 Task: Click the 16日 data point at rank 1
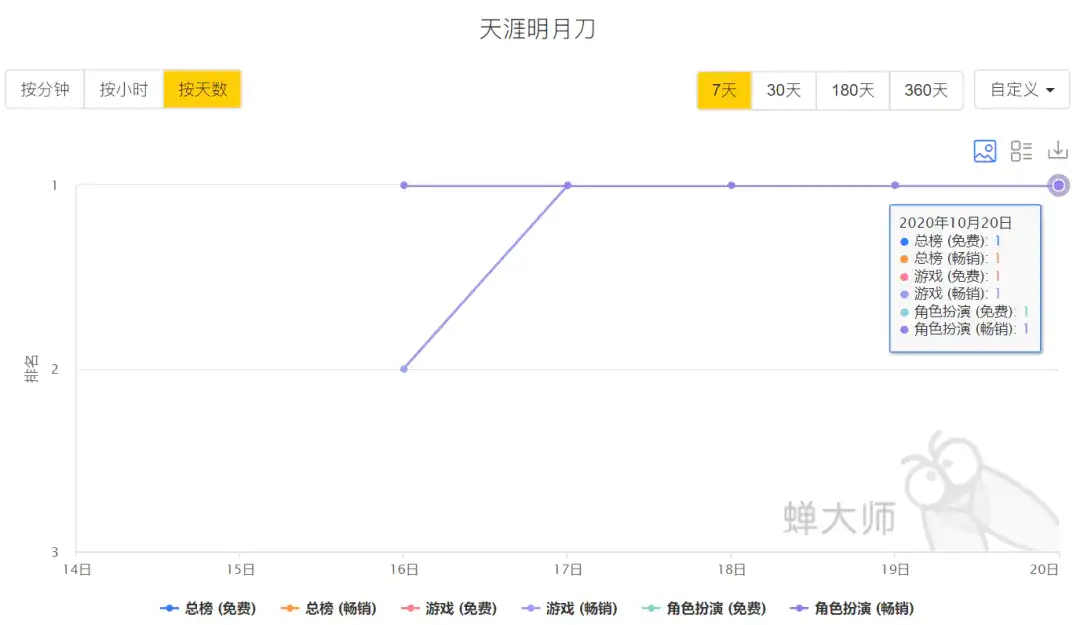(404, 185)
